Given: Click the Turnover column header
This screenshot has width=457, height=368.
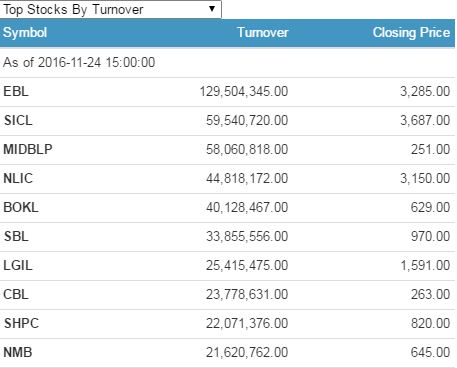Looking at the screenshot, I should coord(263,33).
